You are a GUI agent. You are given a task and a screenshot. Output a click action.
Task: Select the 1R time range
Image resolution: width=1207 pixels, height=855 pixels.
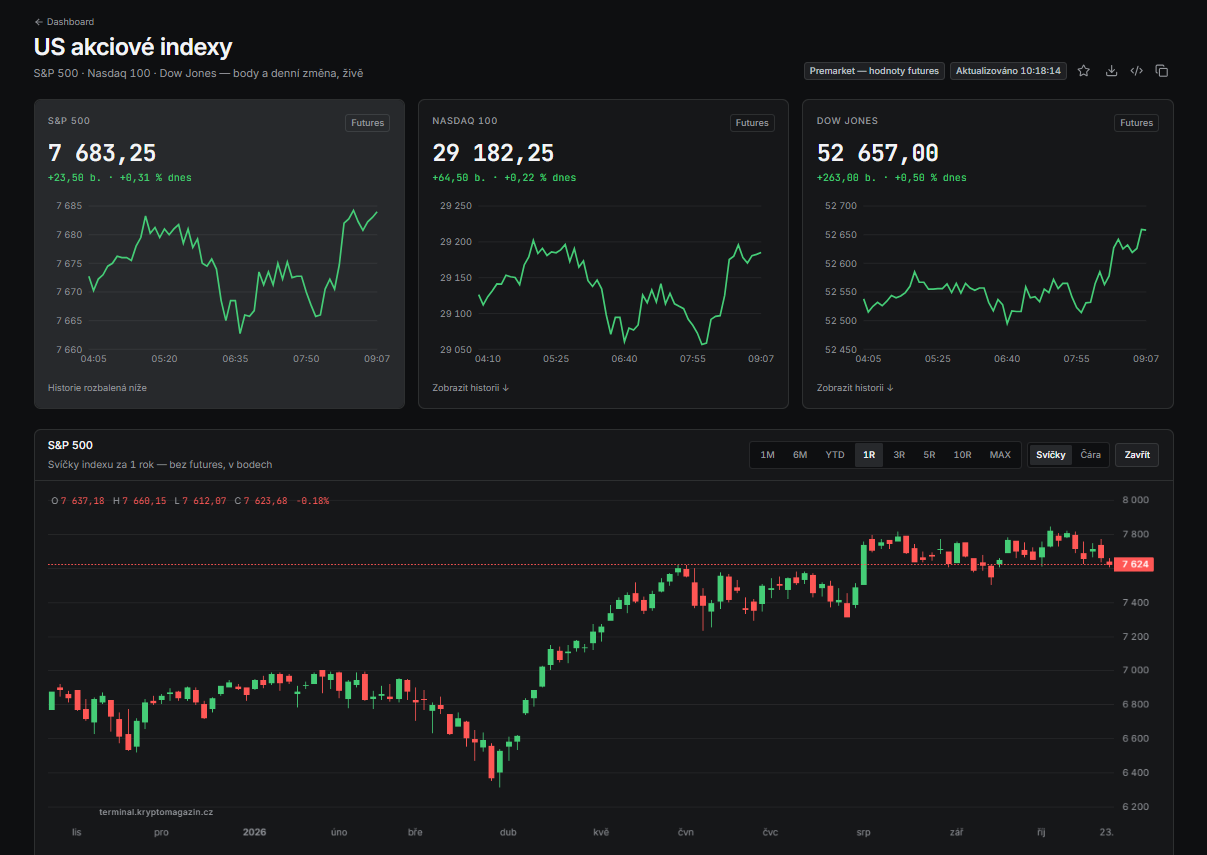point(869,455)
